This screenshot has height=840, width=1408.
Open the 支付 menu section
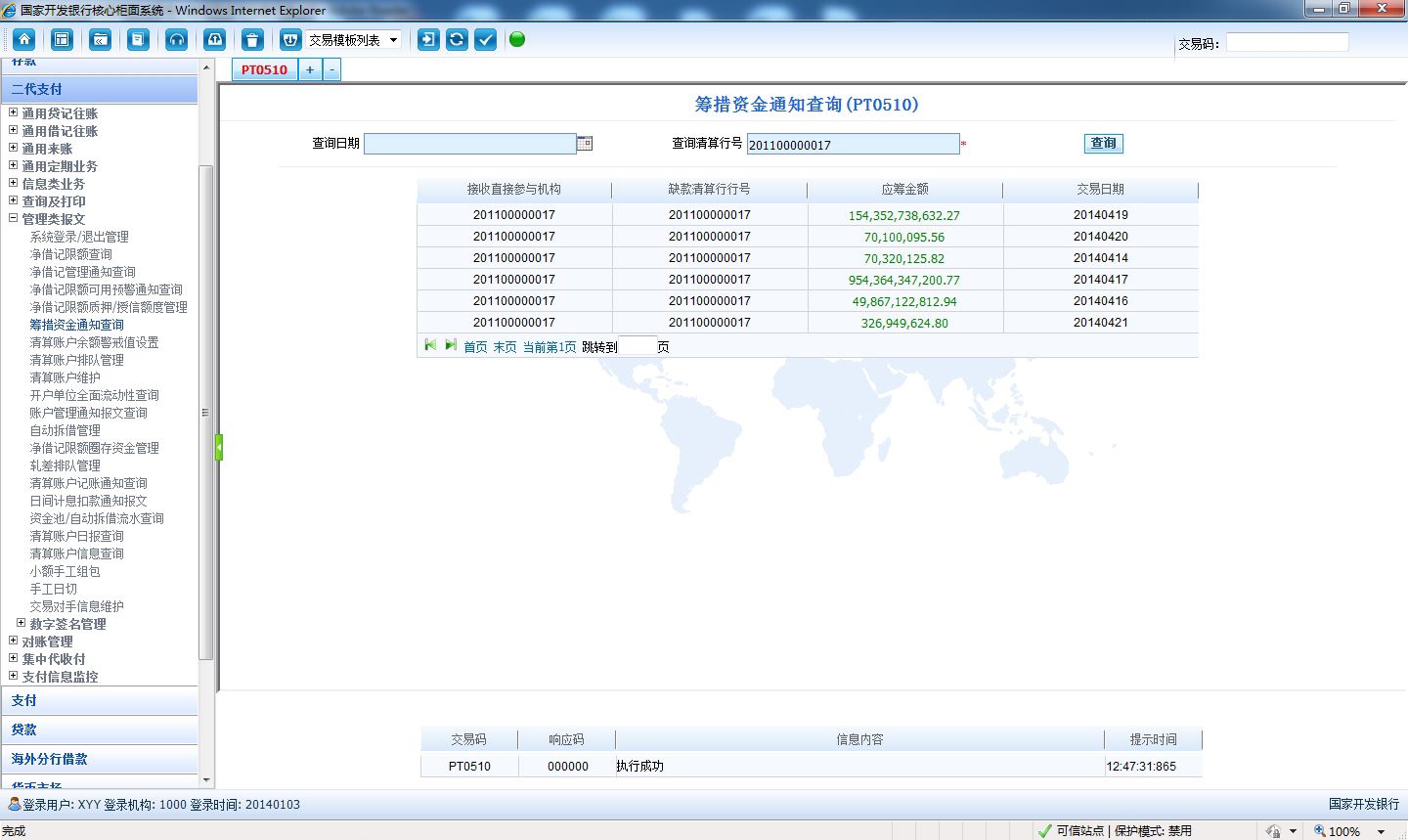coord(99,700)
